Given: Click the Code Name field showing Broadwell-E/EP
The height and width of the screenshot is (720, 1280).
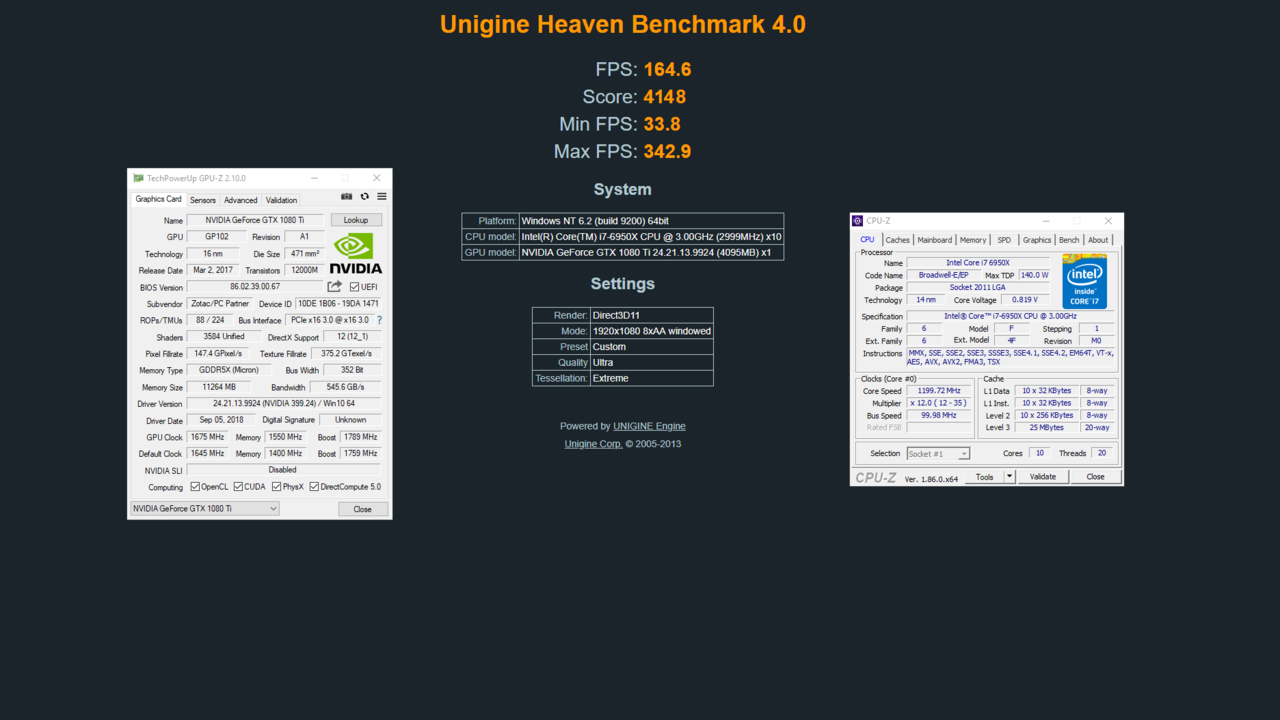Looking at the screenshot, I should point(944,275).
